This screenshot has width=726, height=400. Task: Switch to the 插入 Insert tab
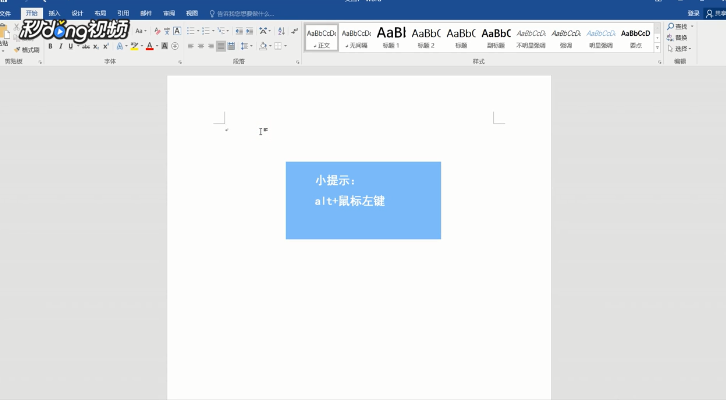[x=54, y=13]
